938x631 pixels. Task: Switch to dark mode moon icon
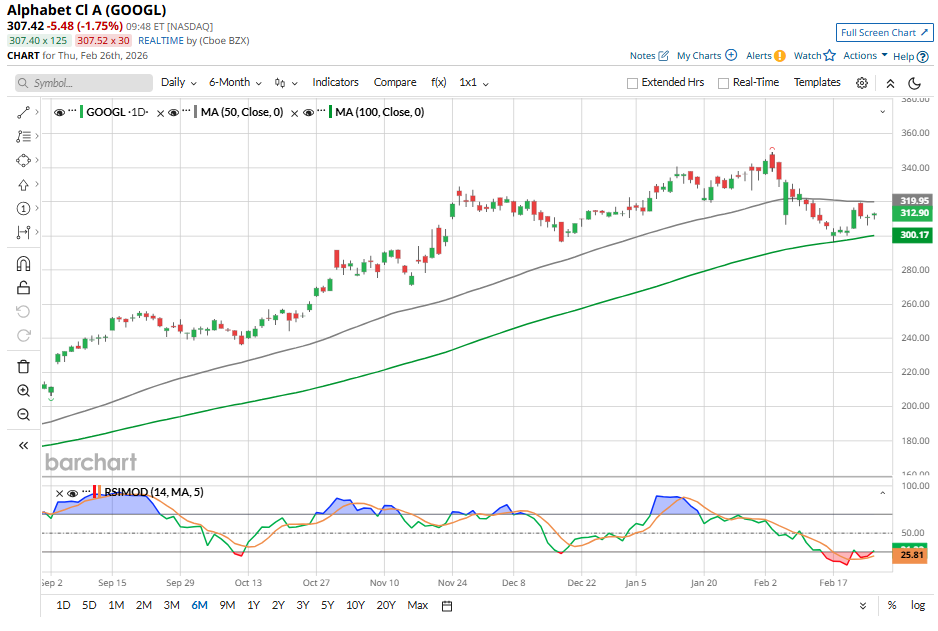[x=914, y=83]
